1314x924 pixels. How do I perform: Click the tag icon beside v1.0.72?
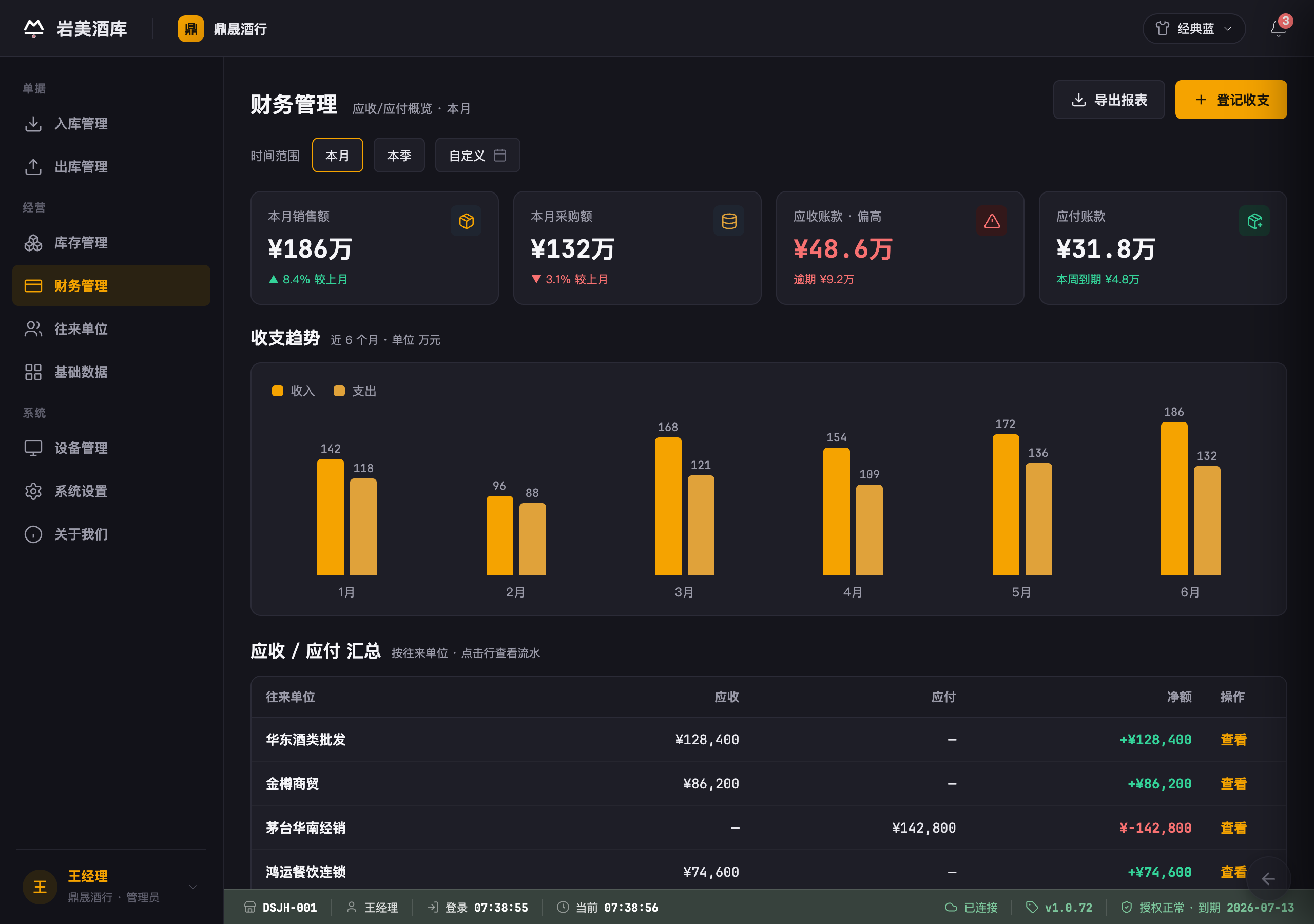1032,907
